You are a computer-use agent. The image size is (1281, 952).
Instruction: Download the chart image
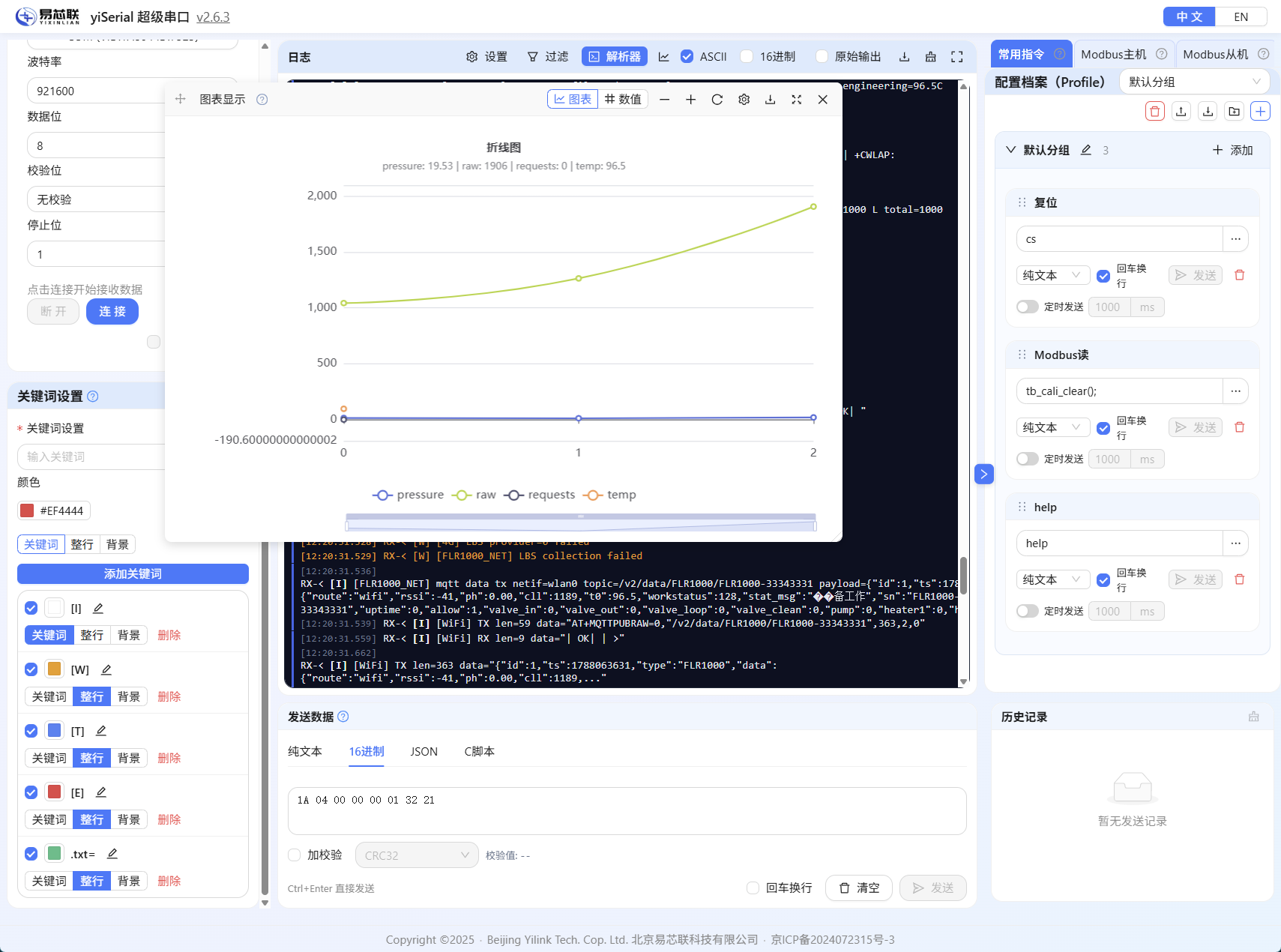pyautogui.click(x=770, y=100)
